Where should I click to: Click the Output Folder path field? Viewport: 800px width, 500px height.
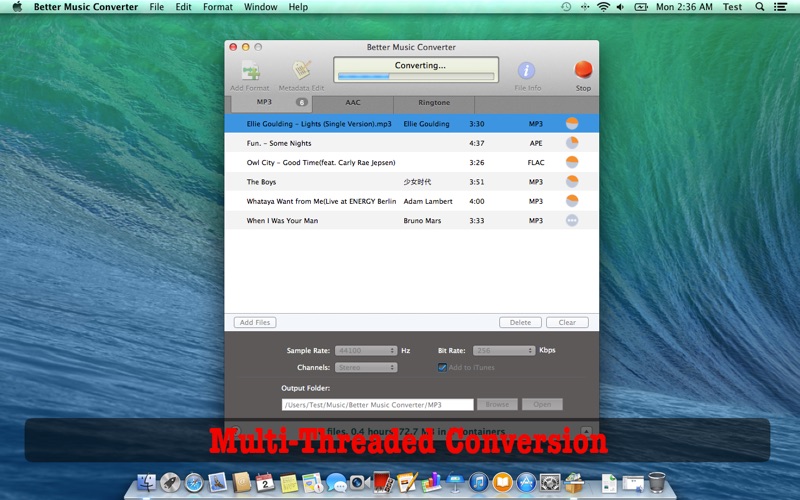(x=378, y=405)
